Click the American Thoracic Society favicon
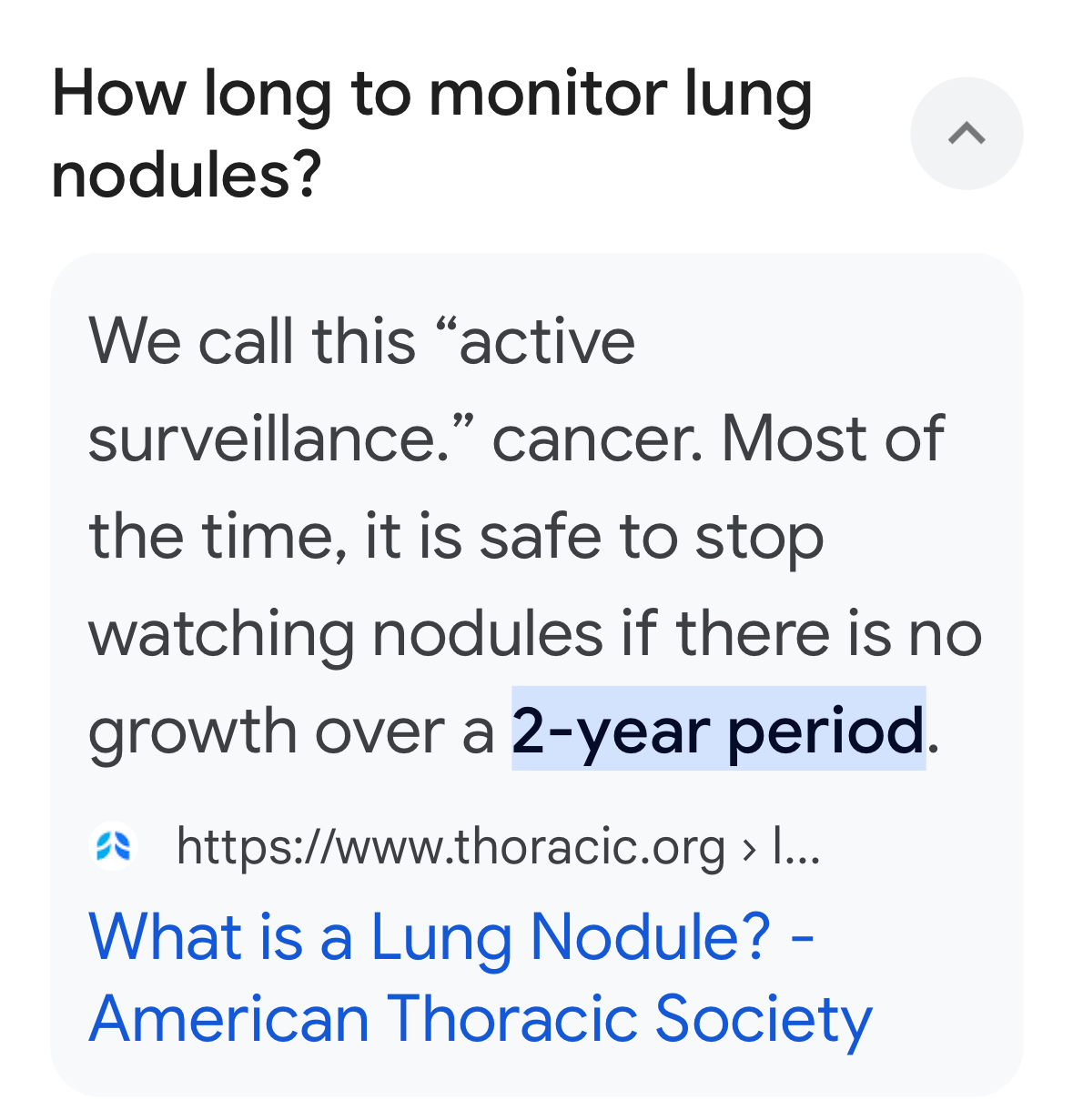 click(x=114, y=846)
